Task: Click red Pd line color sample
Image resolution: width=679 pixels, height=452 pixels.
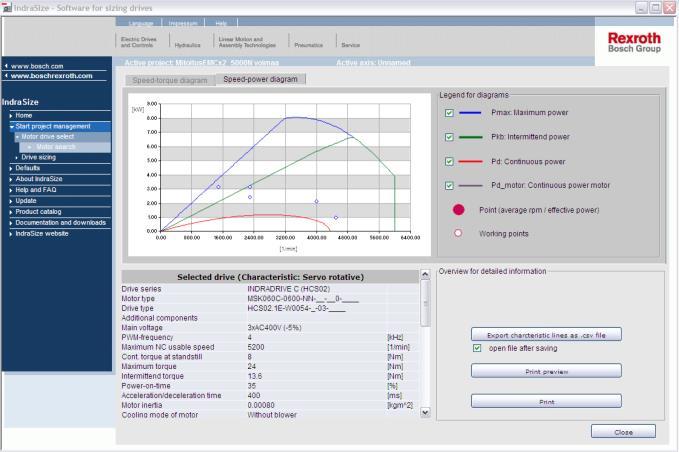Action: pyautogui.click(x=470, y=161)
